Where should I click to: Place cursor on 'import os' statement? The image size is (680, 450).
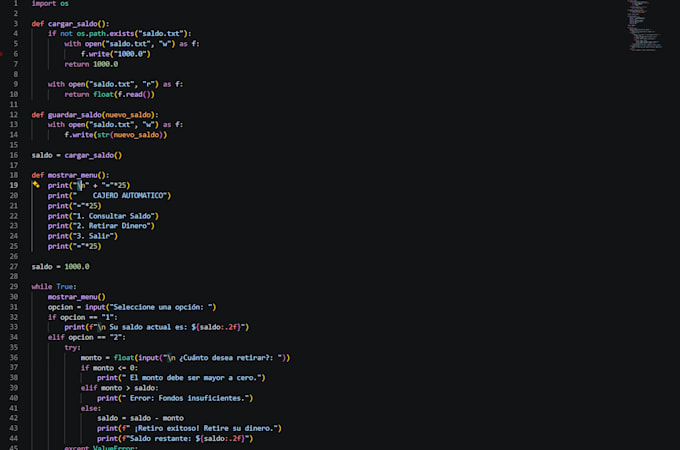click(50, 3)
